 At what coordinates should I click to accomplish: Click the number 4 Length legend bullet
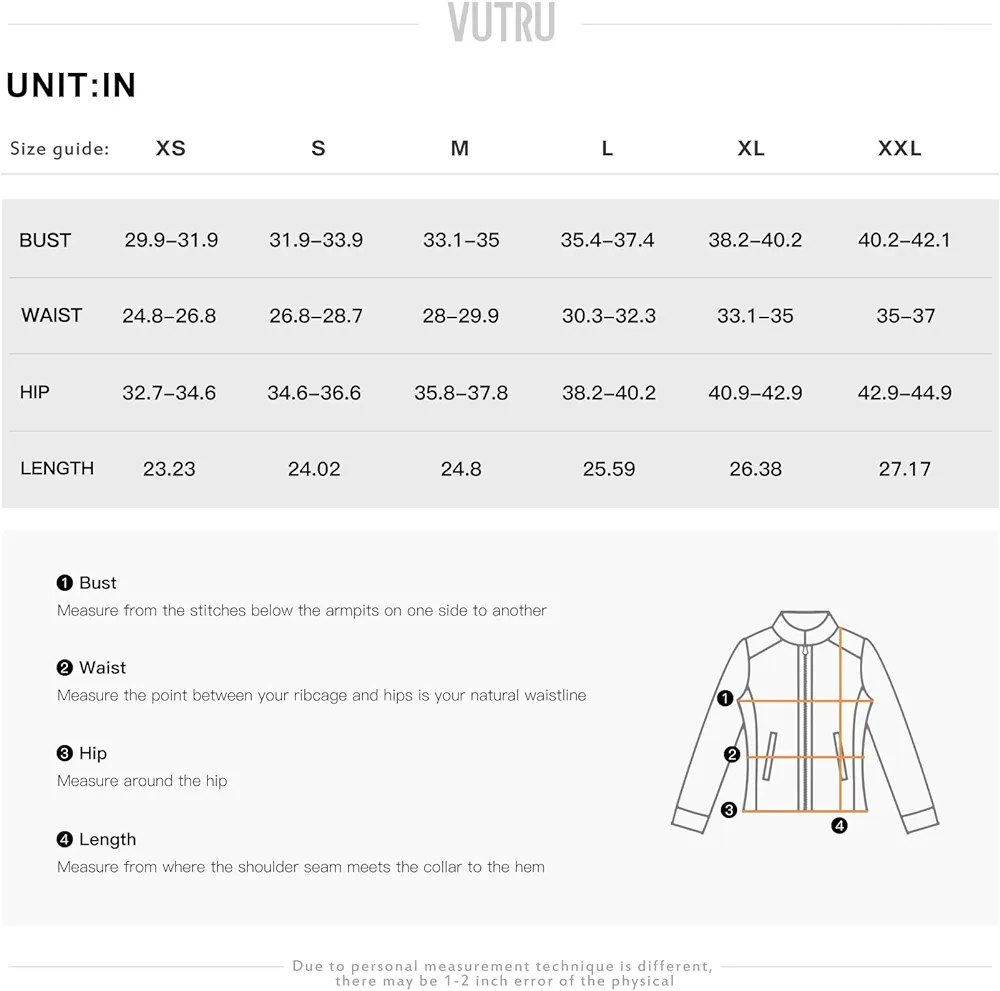click(x=64, y=839)
